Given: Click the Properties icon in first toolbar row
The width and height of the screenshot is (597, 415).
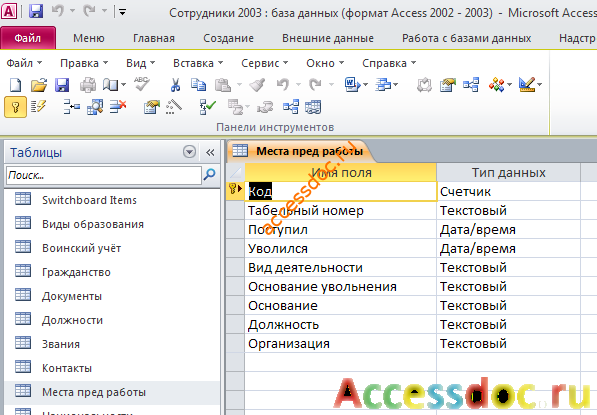Looking at the screenshot, I should pos(448,85).
